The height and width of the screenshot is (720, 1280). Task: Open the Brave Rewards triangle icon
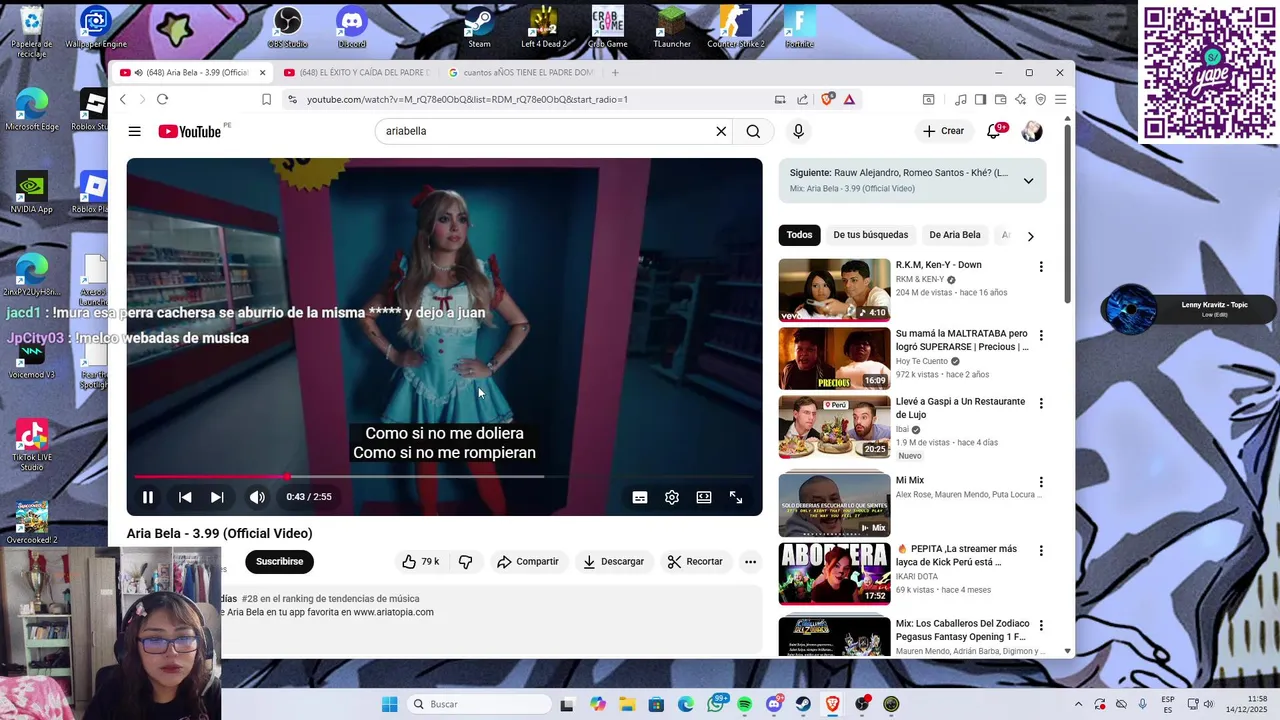coord(849,99)
